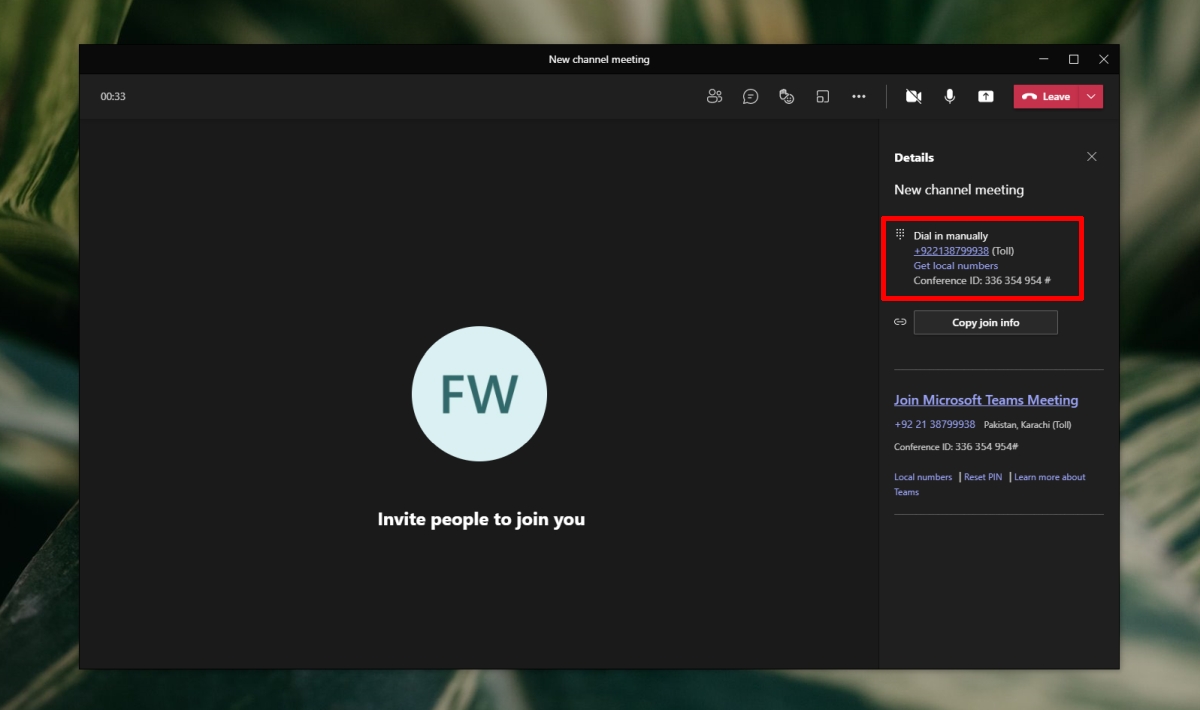Click the FW avatar circle
The height and width of the screenshot is (710, 1200).
pyautogui.click(x=479, y=394)
